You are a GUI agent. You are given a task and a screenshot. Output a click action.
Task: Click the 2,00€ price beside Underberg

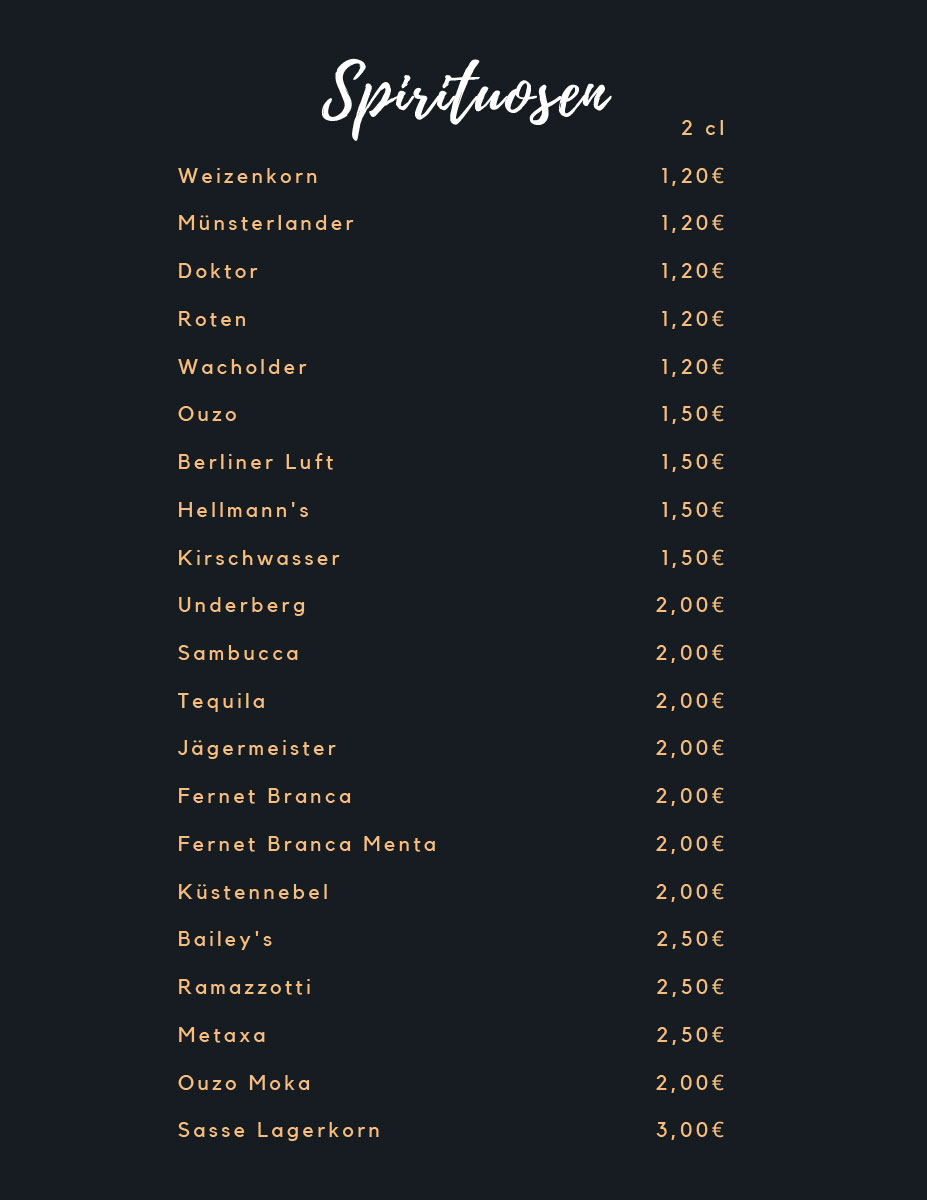click(690, 606)
